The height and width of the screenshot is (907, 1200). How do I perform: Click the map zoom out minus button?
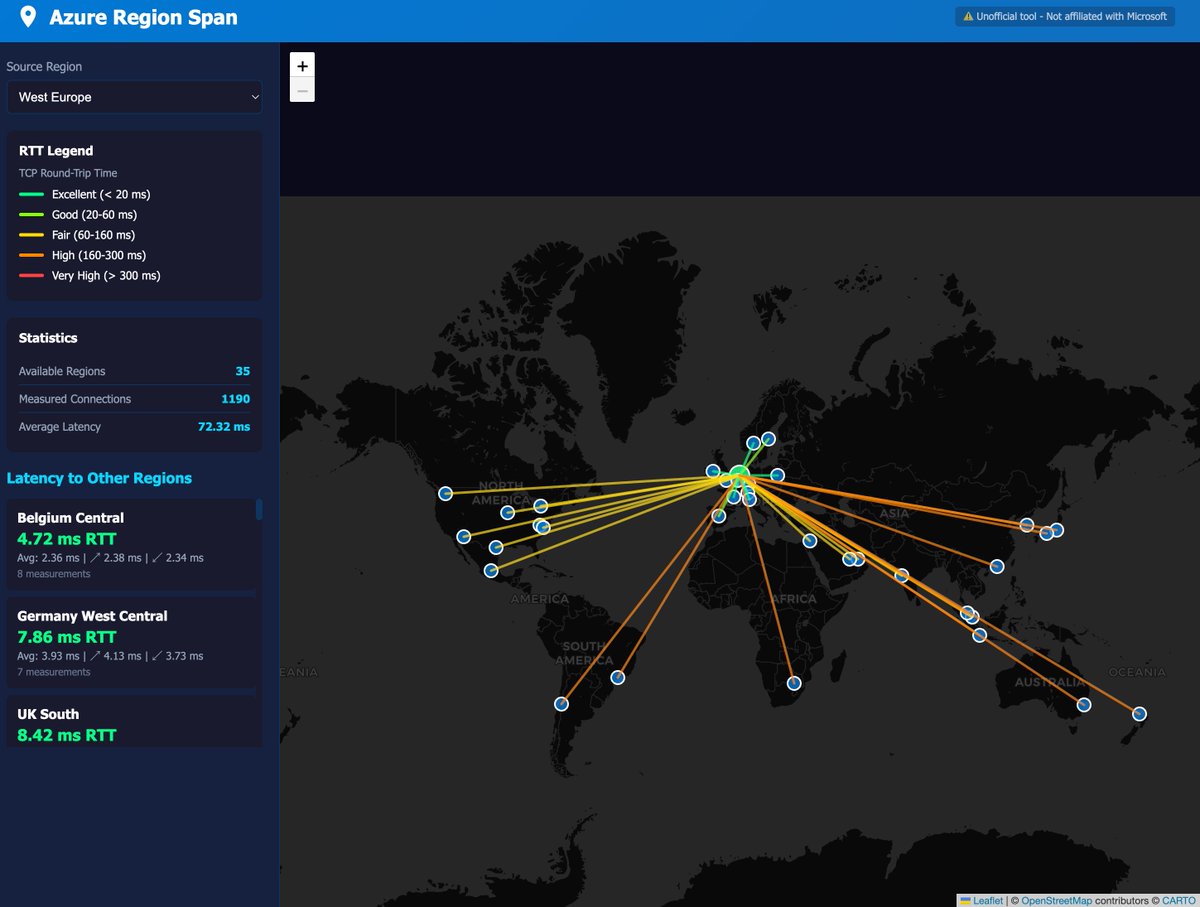[302, 90]
